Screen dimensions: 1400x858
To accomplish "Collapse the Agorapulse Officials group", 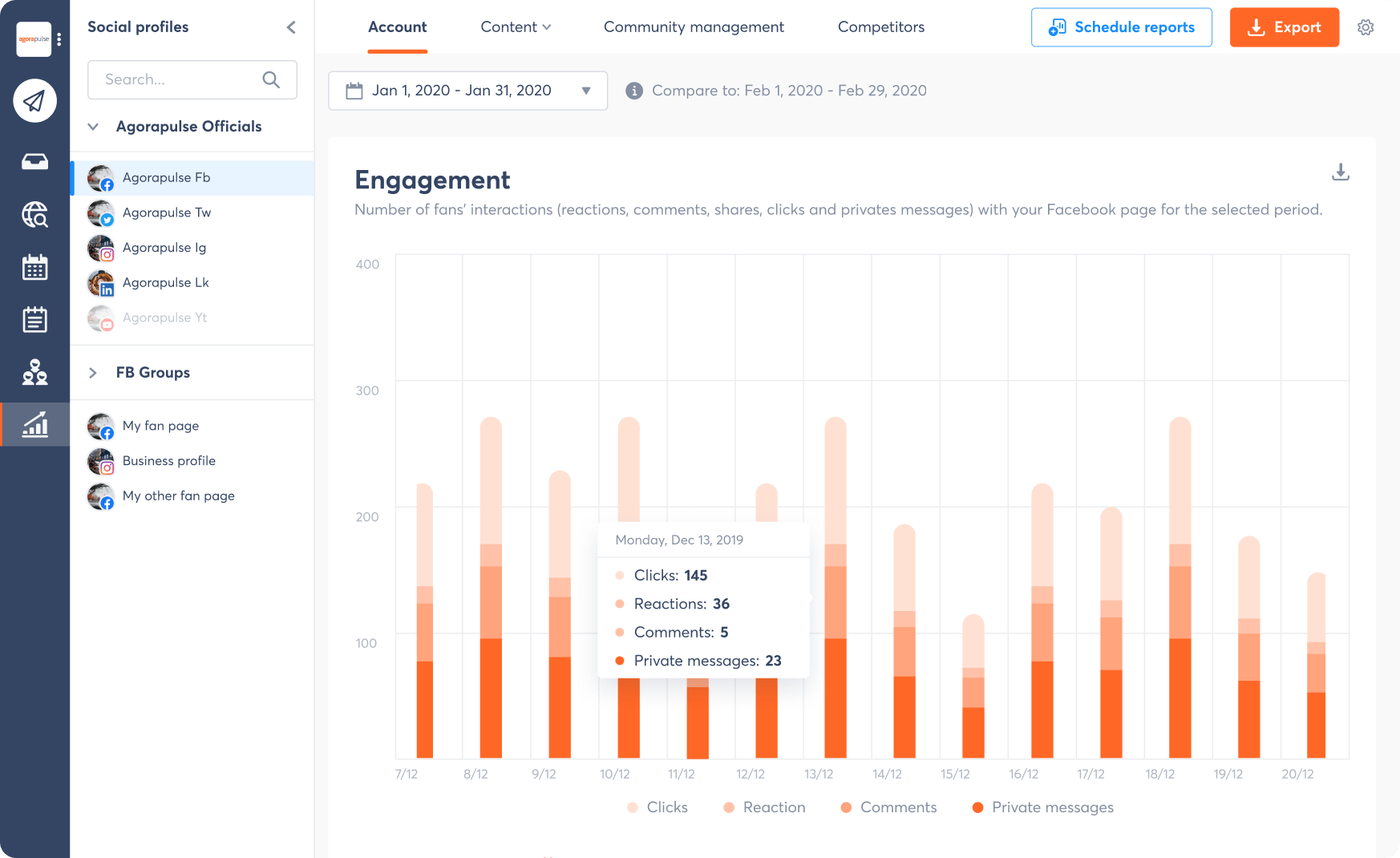I will [93, 127].
